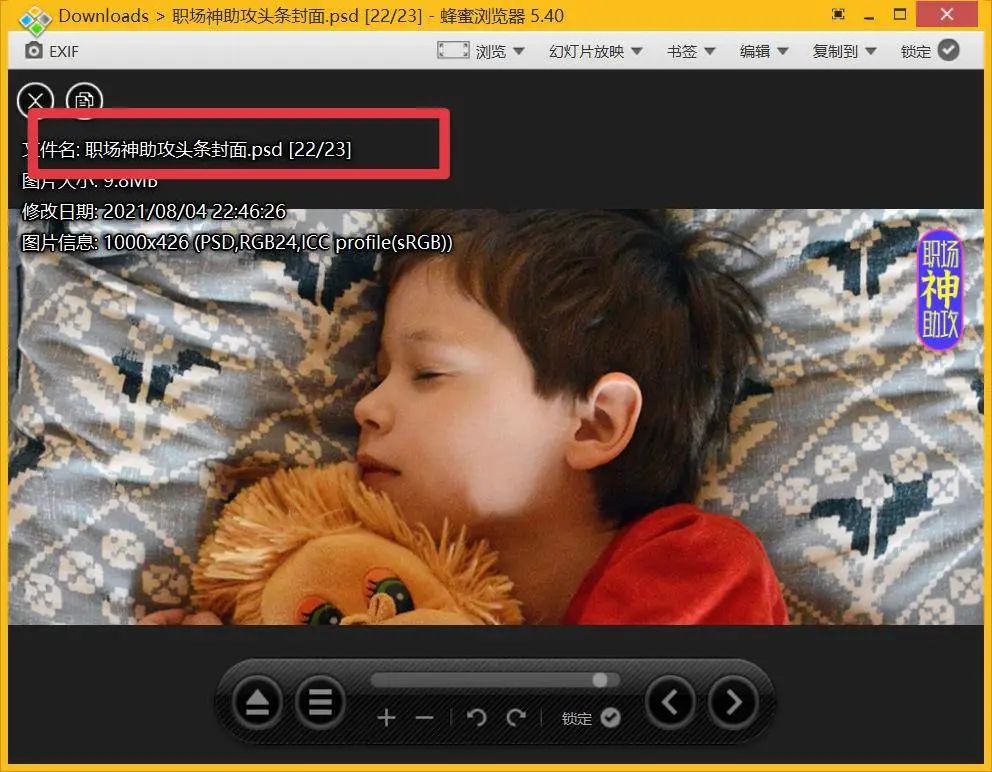Zoom out with the minus icon

click(x=424, y=718)
